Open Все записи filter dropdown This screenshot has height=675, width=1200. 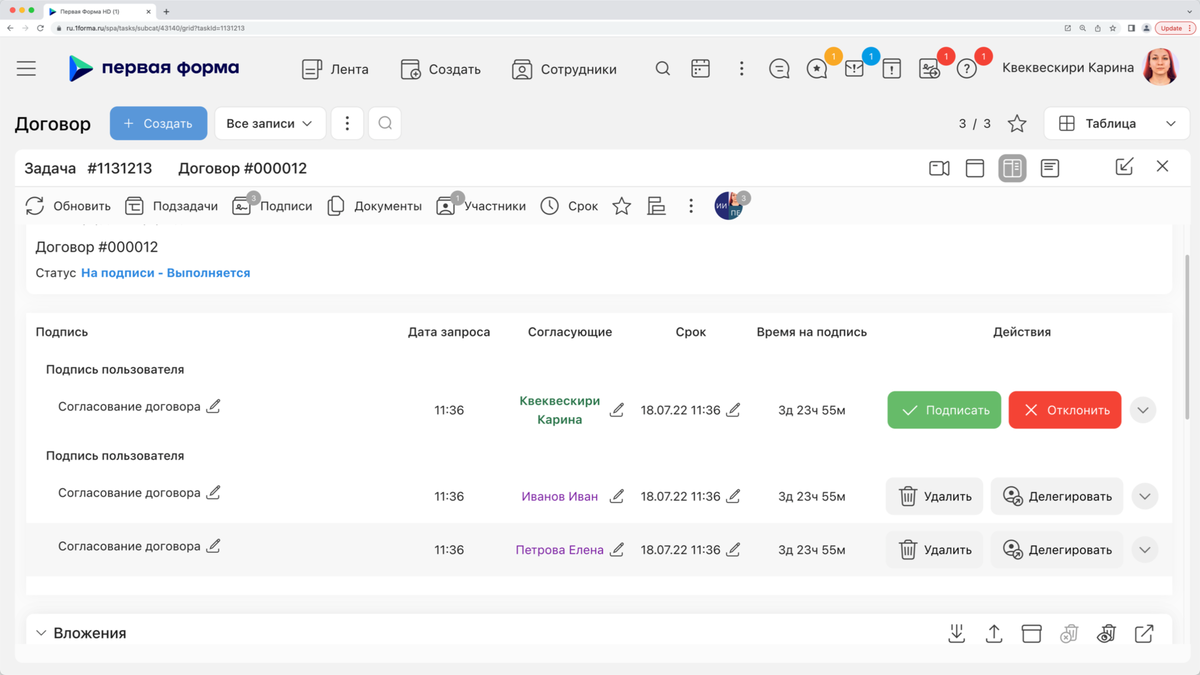tap(270, 123)
